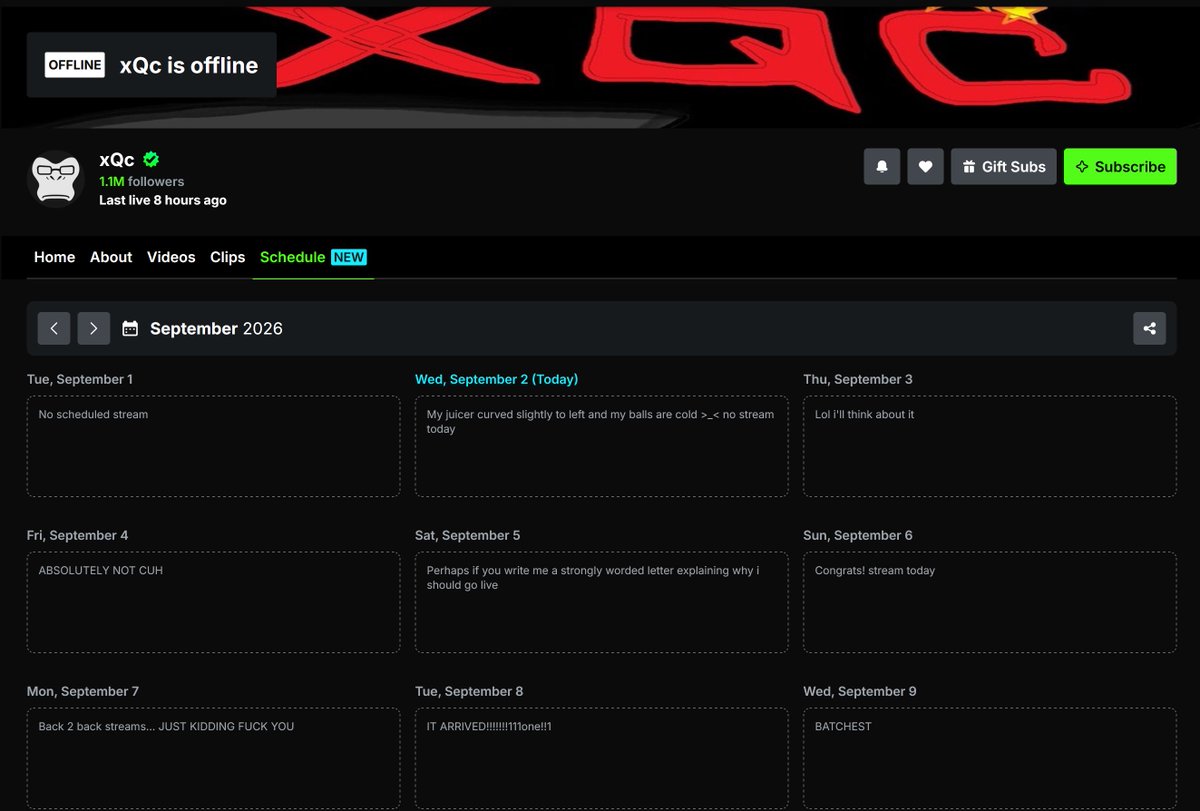
Task: Click the NEW badge beside Schedule
Action: click(x=349, y=257)
